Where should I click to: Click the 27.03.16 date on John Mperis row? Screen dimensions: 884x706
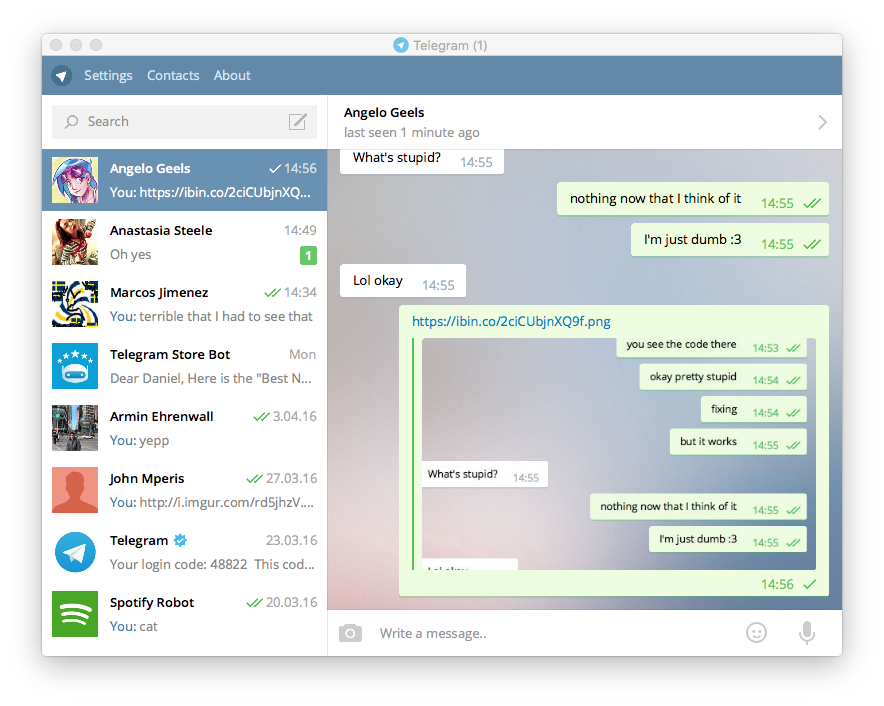pyautogui.click(x=291, y=479)
